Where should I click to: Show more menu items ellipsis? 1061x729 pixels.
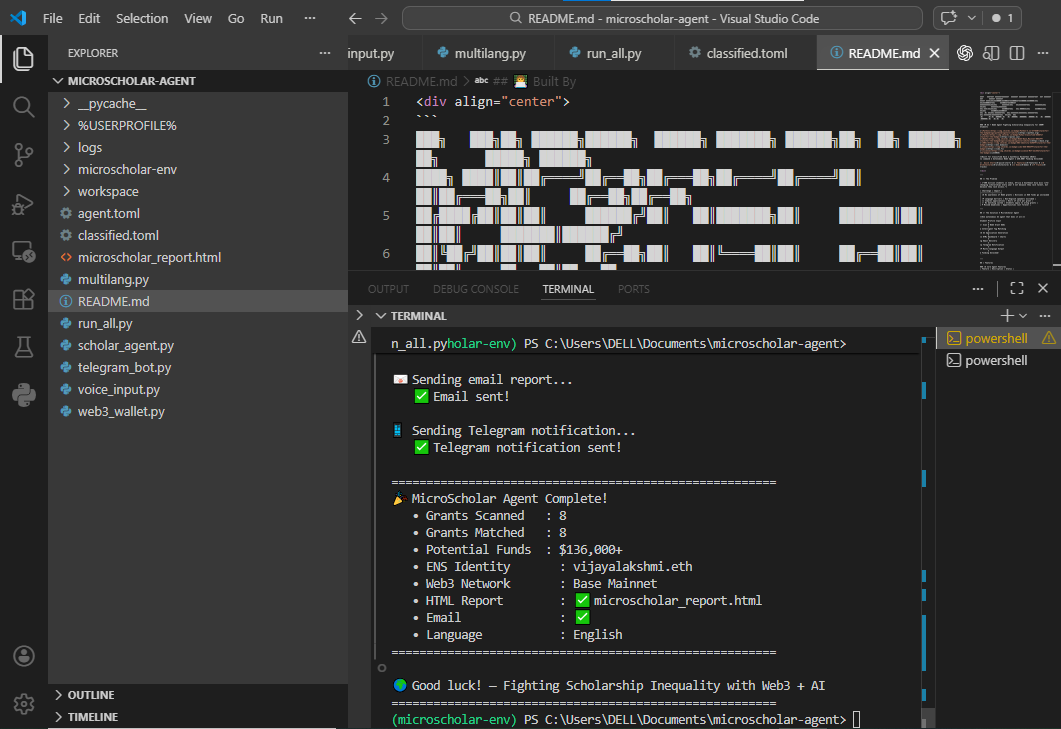pos(310,18)
